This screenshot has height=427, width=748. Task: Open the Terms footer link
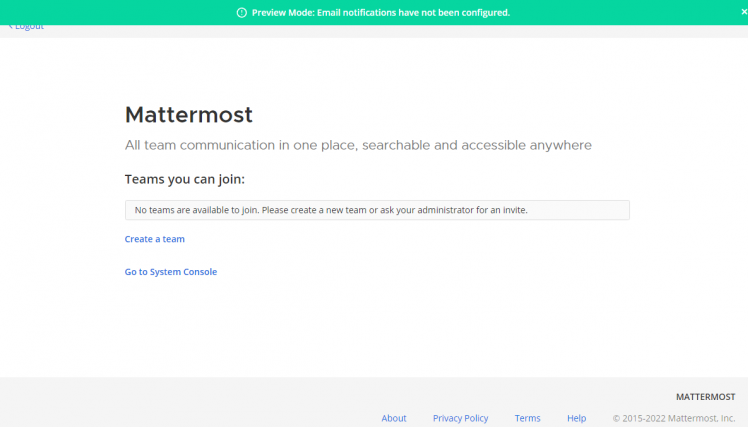click(527, 418)
